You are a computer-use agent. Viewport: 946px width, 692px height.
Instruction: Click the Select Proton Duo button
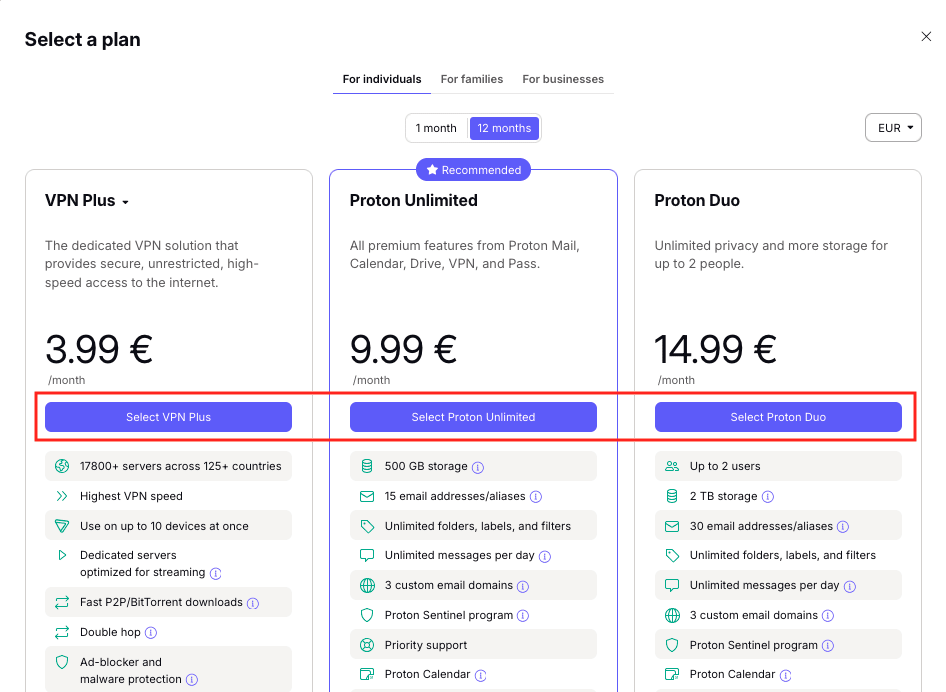[778, 417]
